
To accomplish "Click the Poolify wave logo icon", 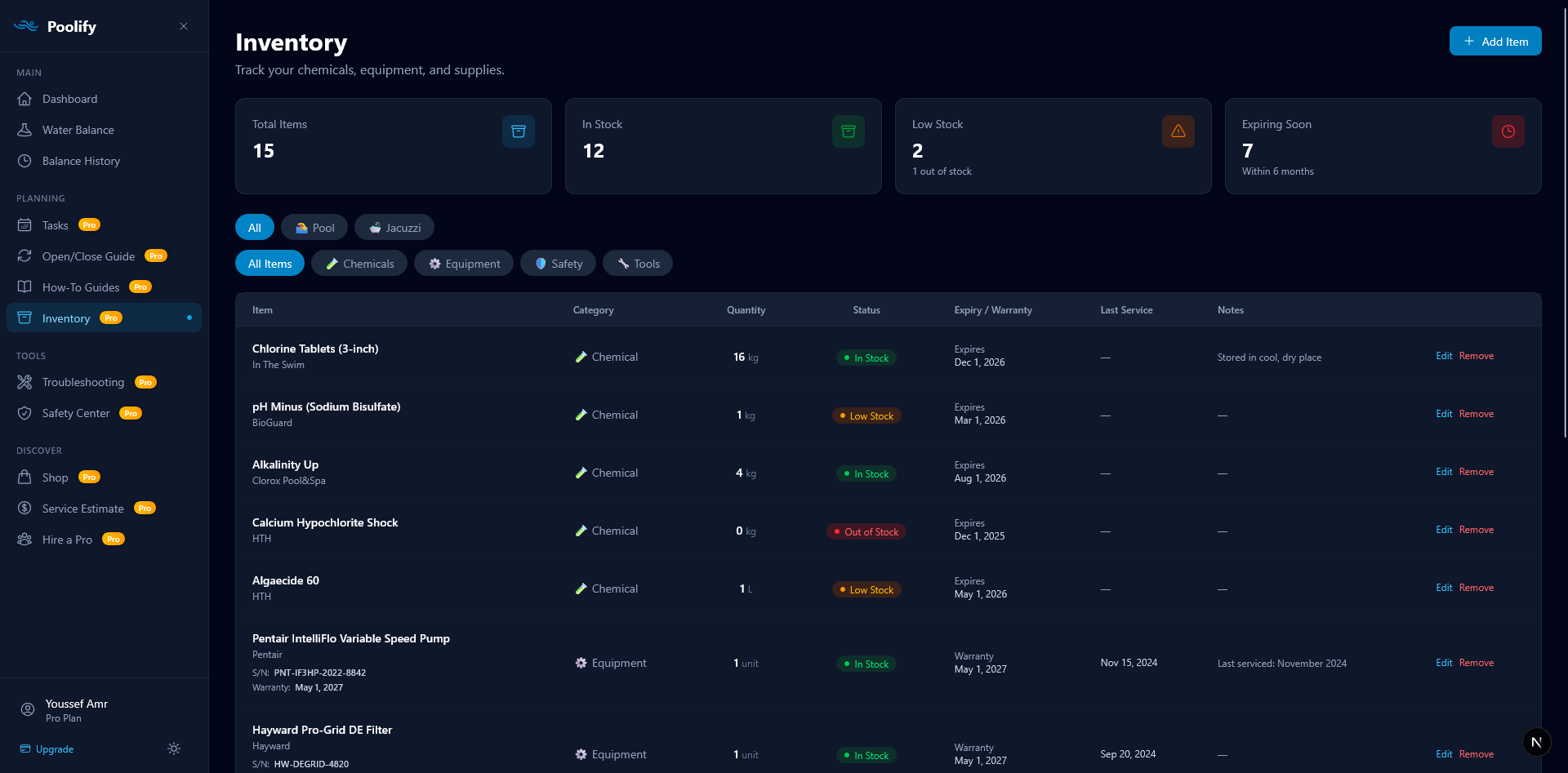I will click(26, 26).
